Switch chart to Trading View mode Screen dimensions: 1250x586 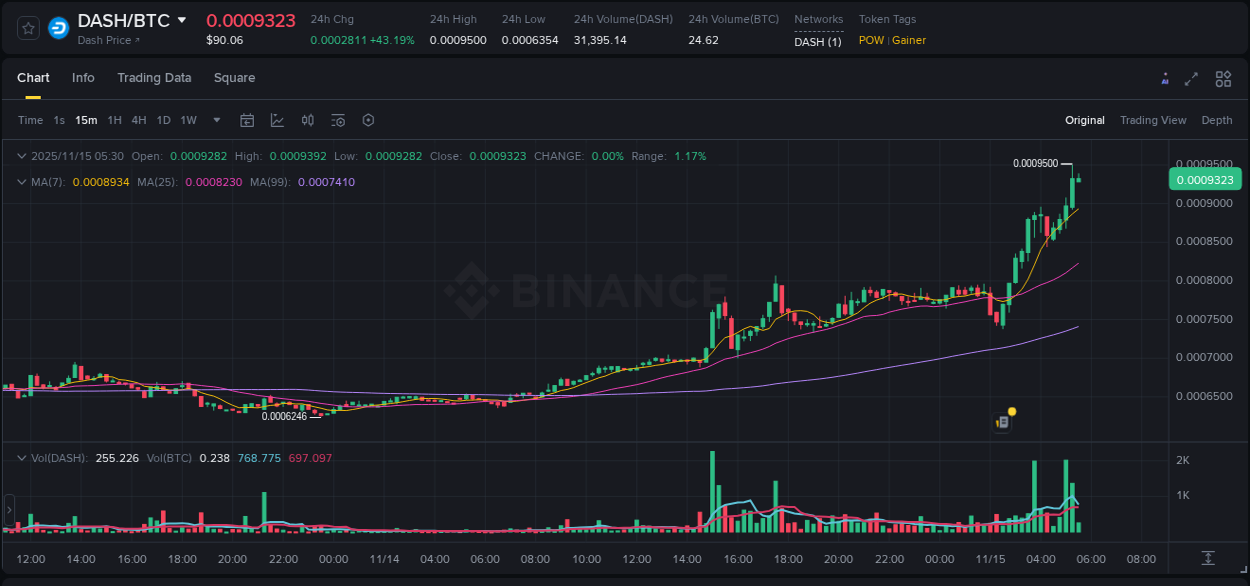point(1153,120)
